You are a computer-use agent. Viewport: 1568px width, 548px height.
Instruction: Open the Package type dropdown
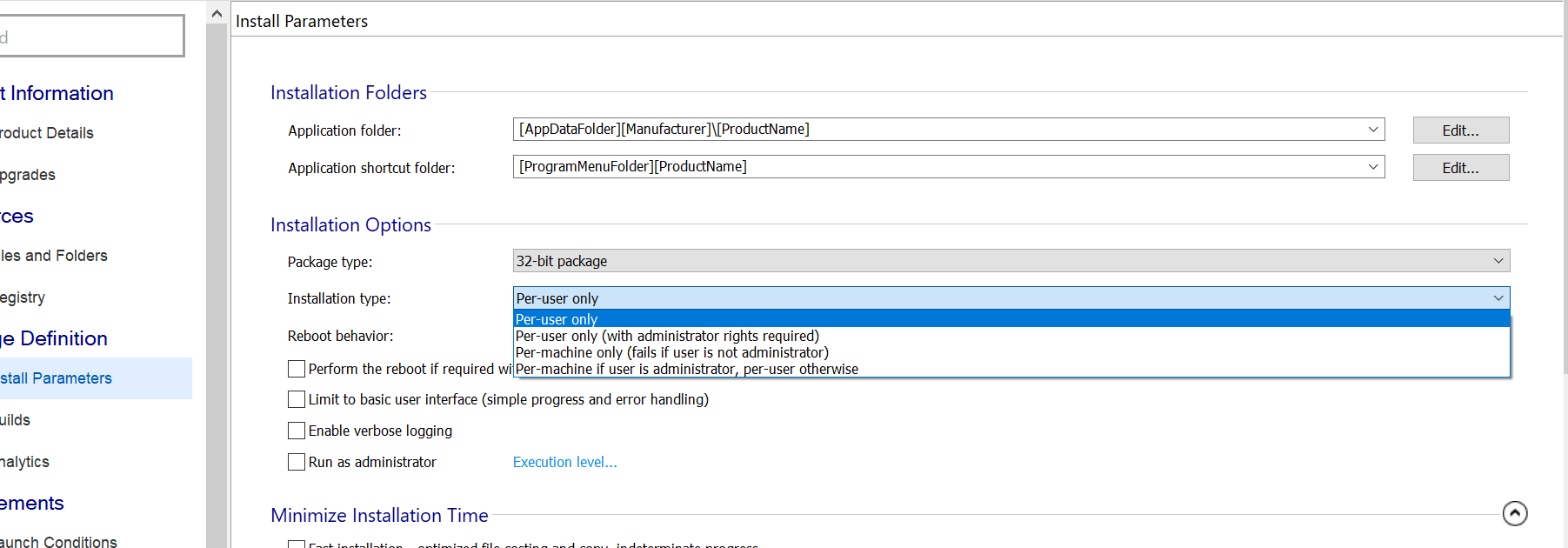(1498, 261)
